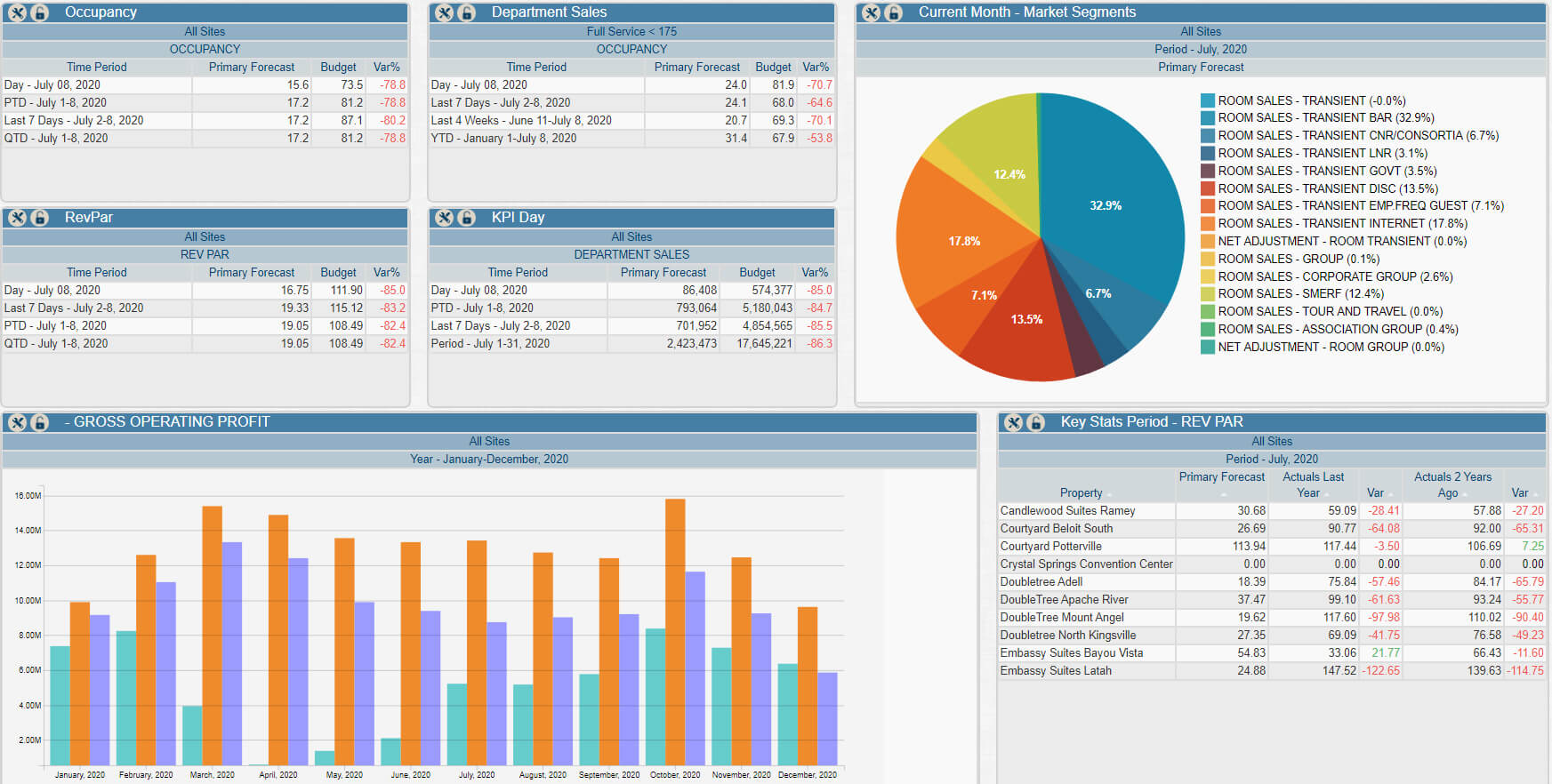Viewport: 1552px width, 784px height.
Task: Open tools icon on Department Sales panel
Action: click(444, 12)
